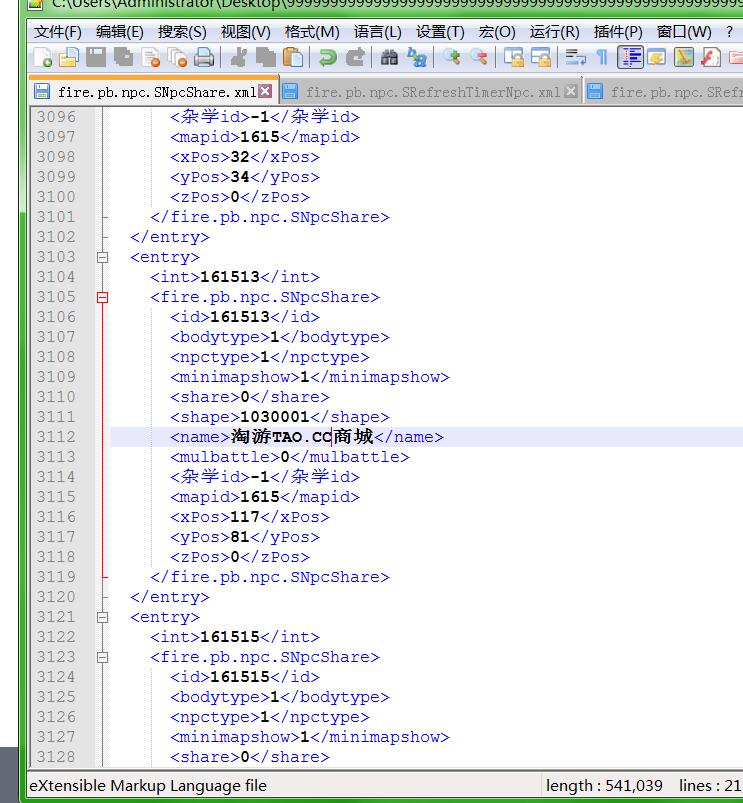Click status bar 'eXtensible Markup Language file'

coord(148,786)
